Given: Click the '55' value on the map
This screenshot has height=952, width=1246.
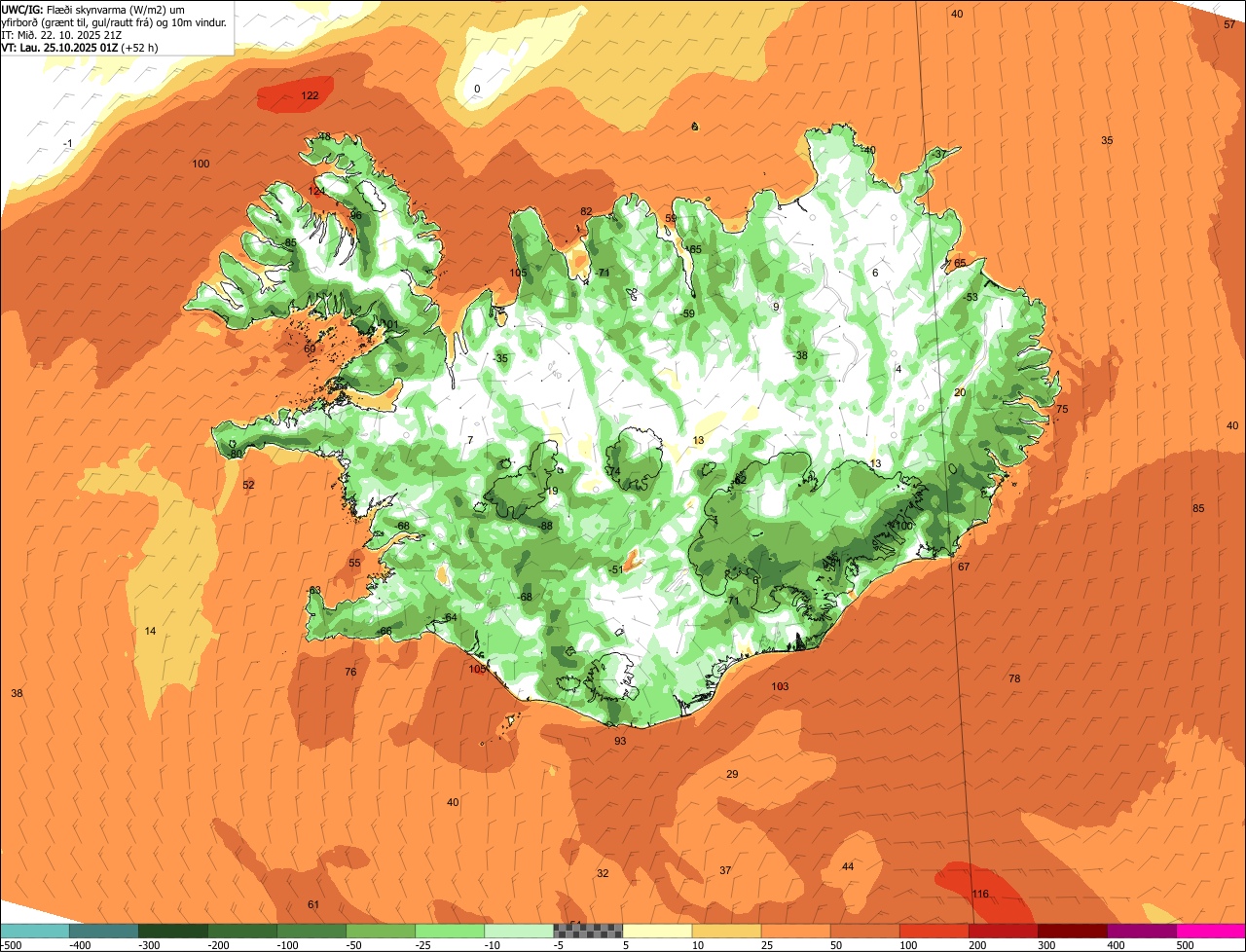Looking at the screenshot, I should 354,563.
